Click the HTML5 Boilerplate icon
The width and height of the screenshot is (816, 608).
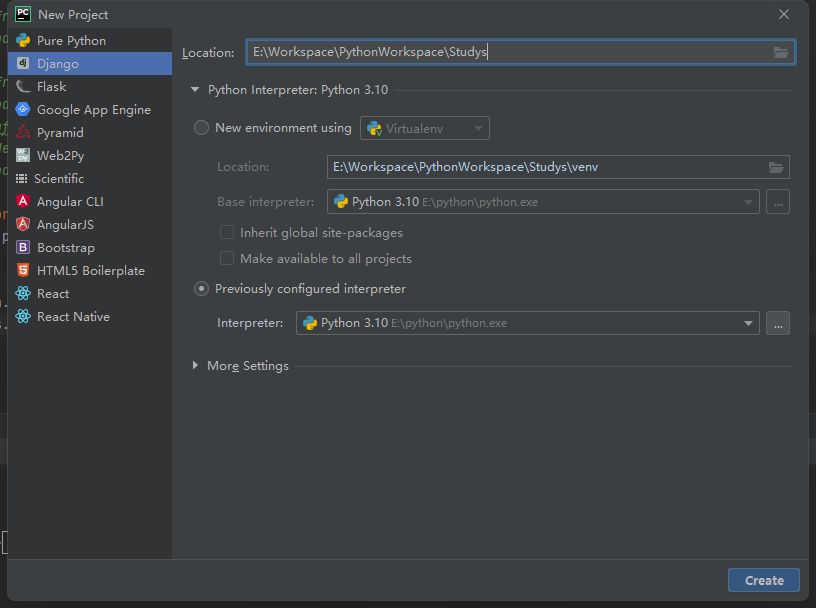[x=23, y=270]
